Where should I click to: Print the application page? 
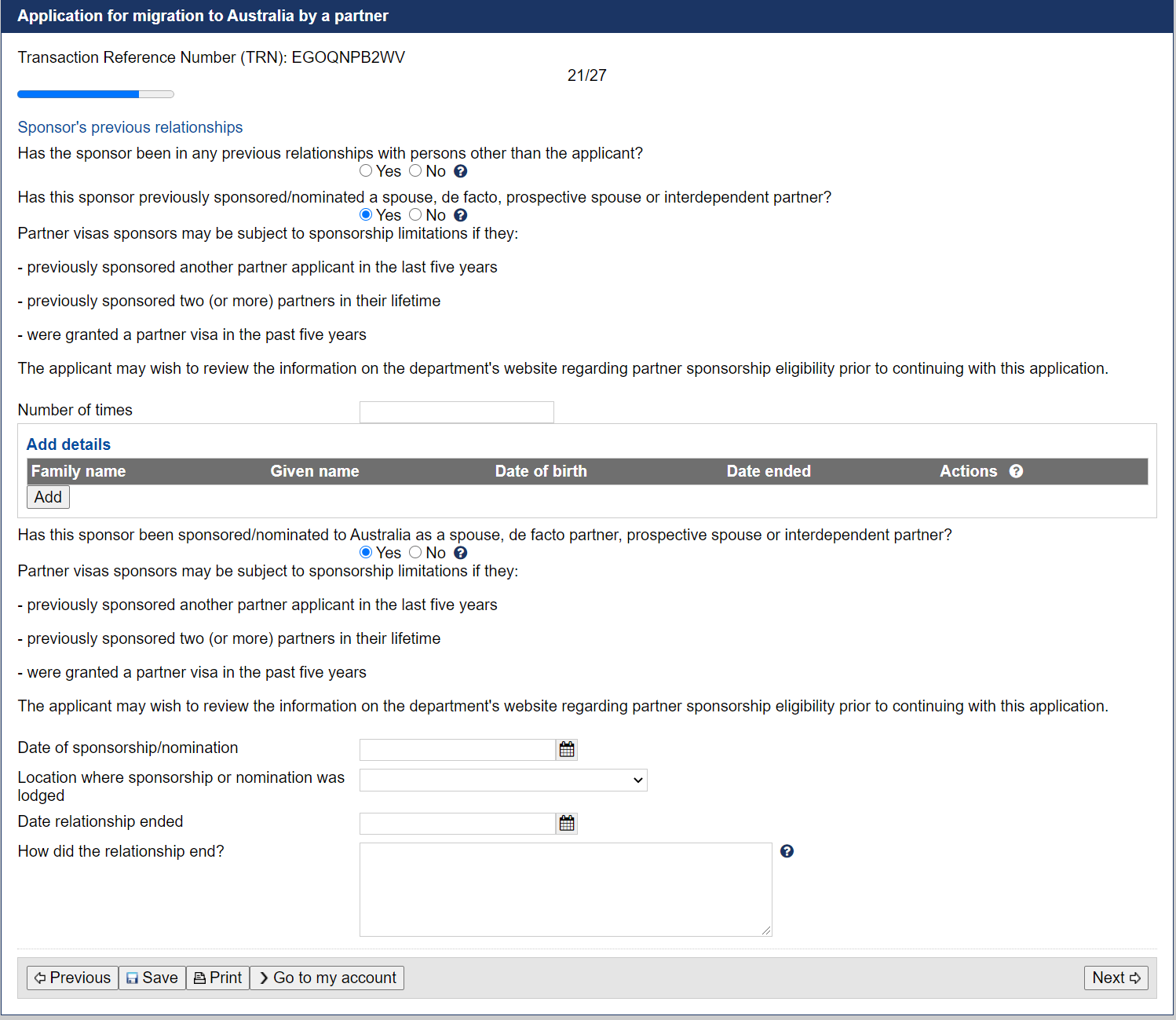tap(217, 978)
